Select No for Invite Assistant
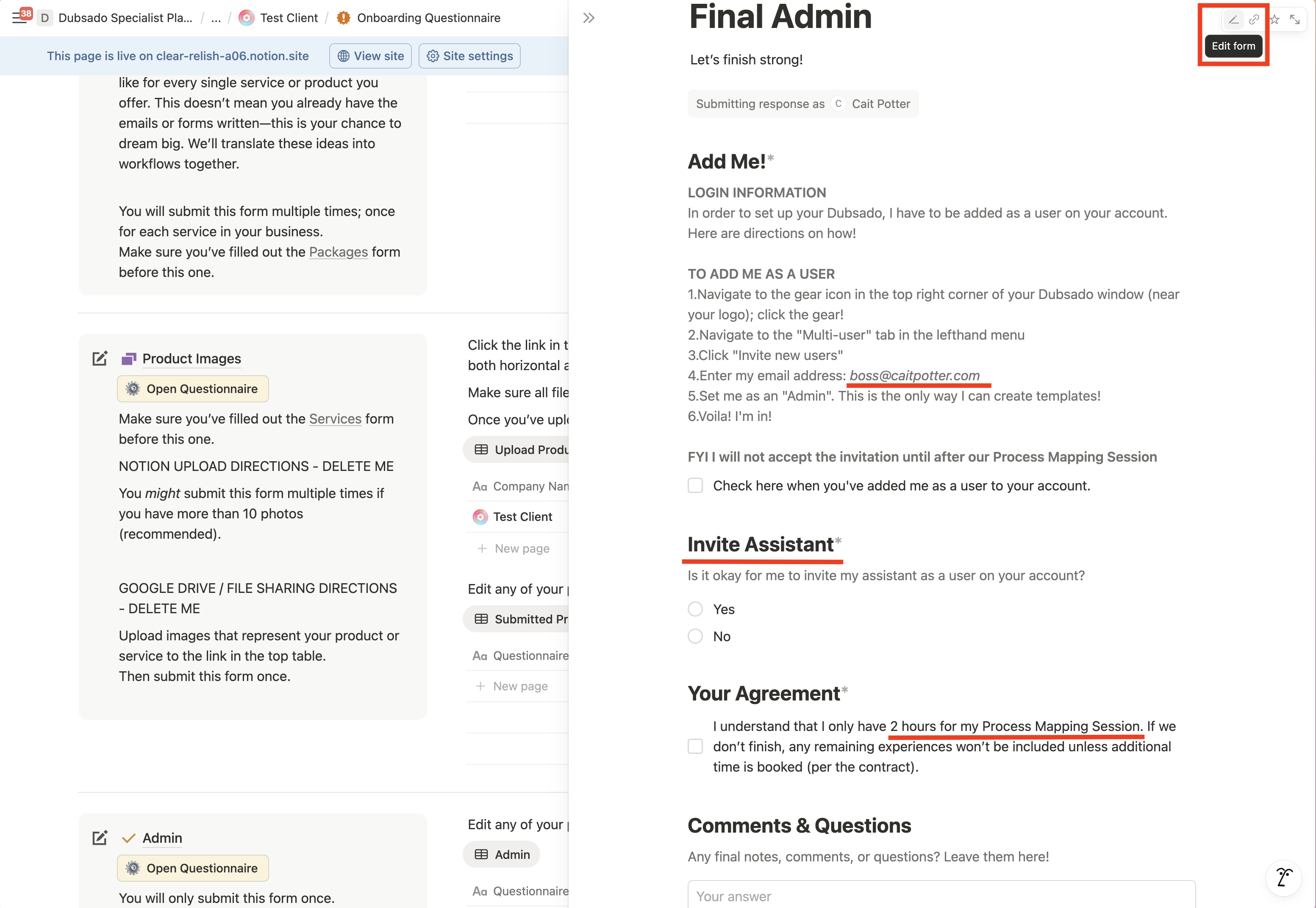The width and height of the screenshot is (1316, 908). [x=695, y=636]
